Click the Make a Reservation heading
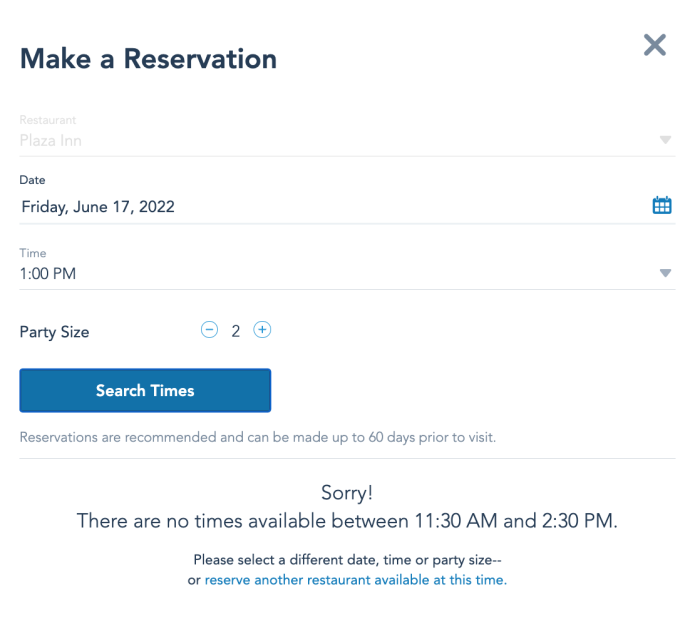 coord(148,59)
